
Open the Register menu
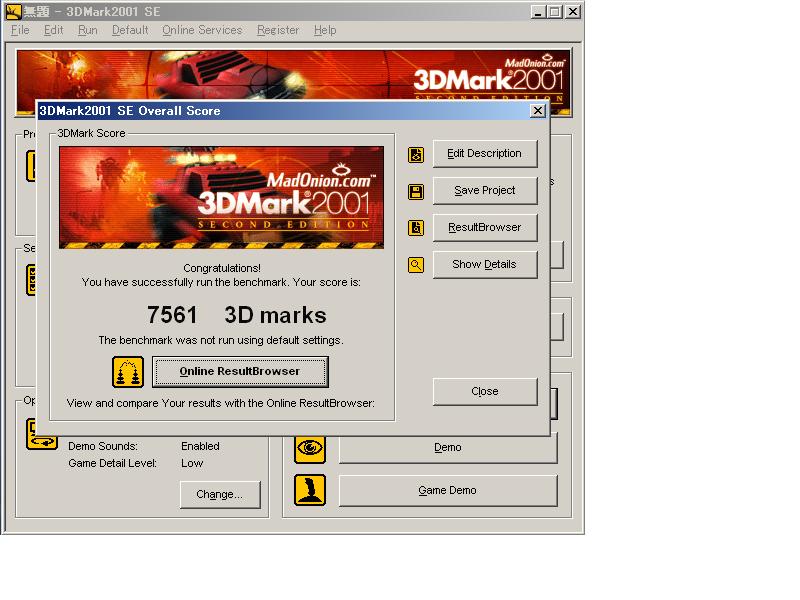pos(278,30)
